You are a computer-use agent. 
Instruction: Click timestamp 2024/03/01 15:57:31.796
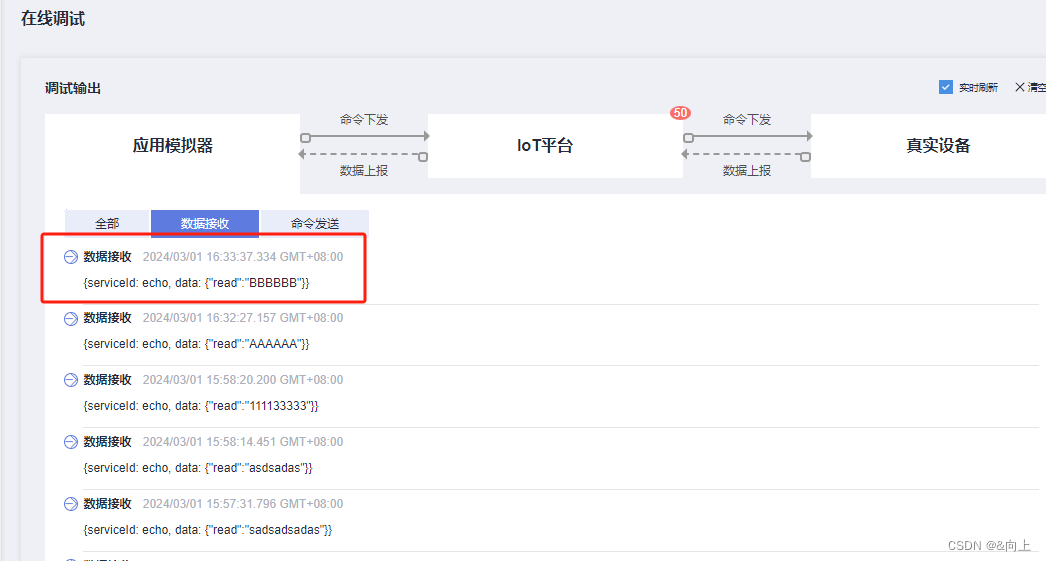click(243, 504)
